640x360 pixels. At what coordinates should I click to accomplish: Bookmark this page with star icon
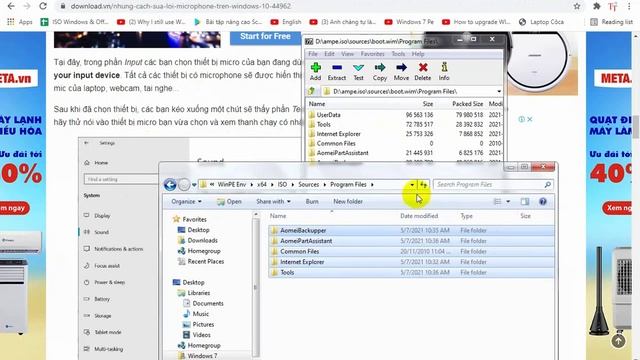coord(577,6)
